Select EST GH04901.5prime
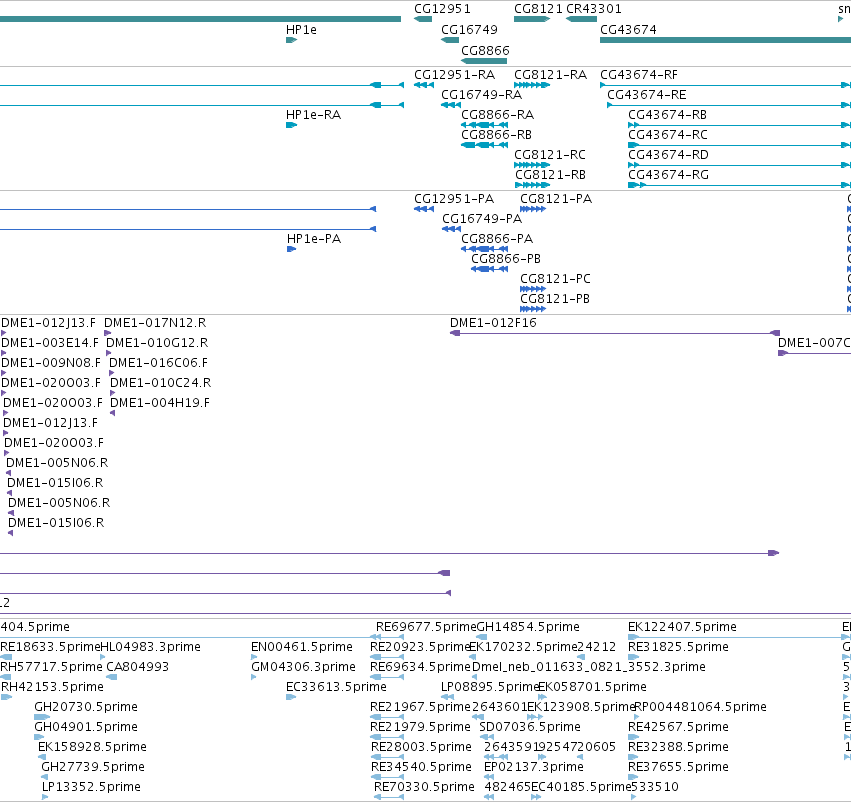The width and height of the screenshot is (851, 802). click(x=86, y=727)
